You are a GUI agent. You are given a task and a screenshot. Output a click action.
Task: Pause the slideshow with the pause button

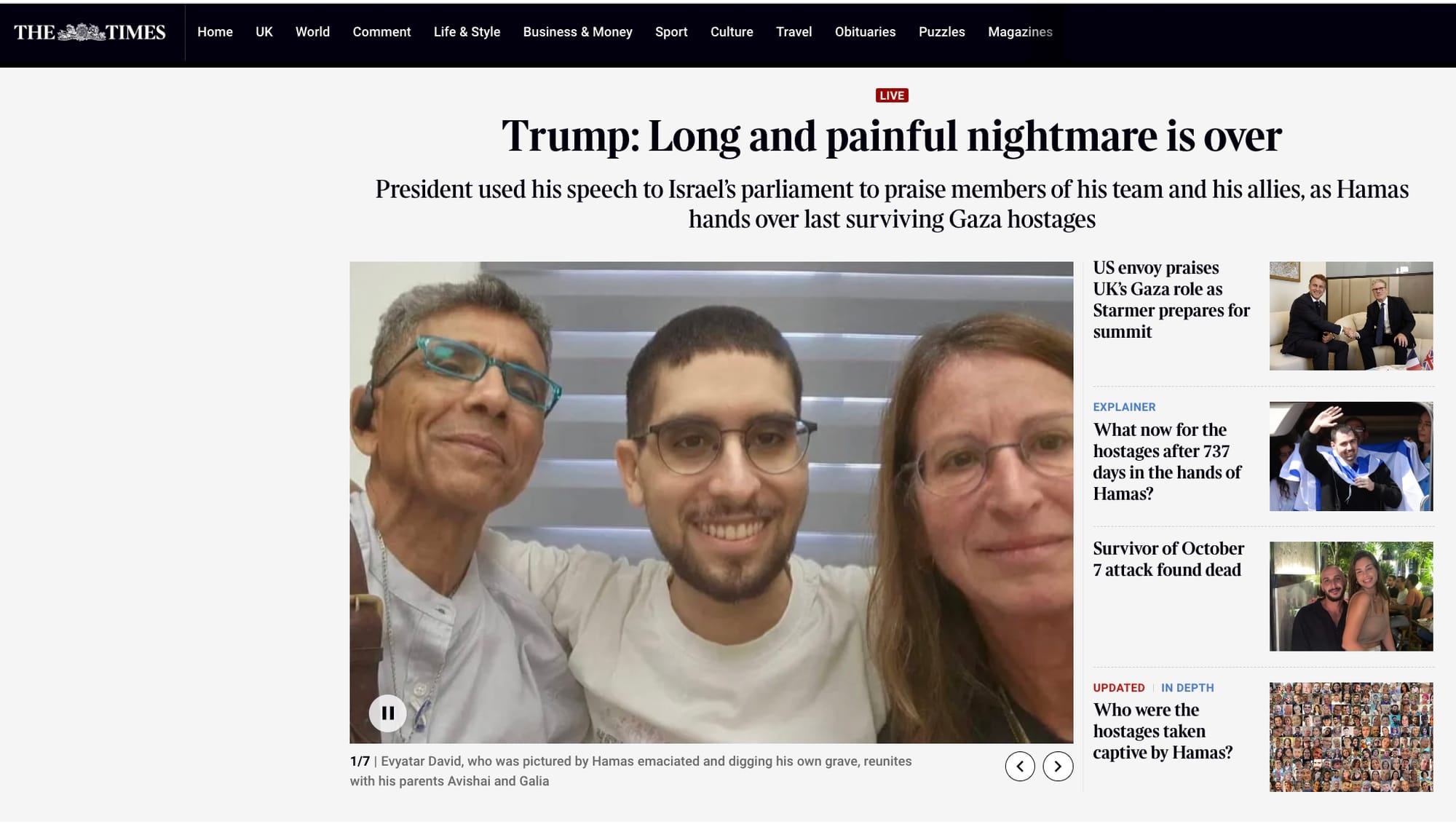pos(387,713)
